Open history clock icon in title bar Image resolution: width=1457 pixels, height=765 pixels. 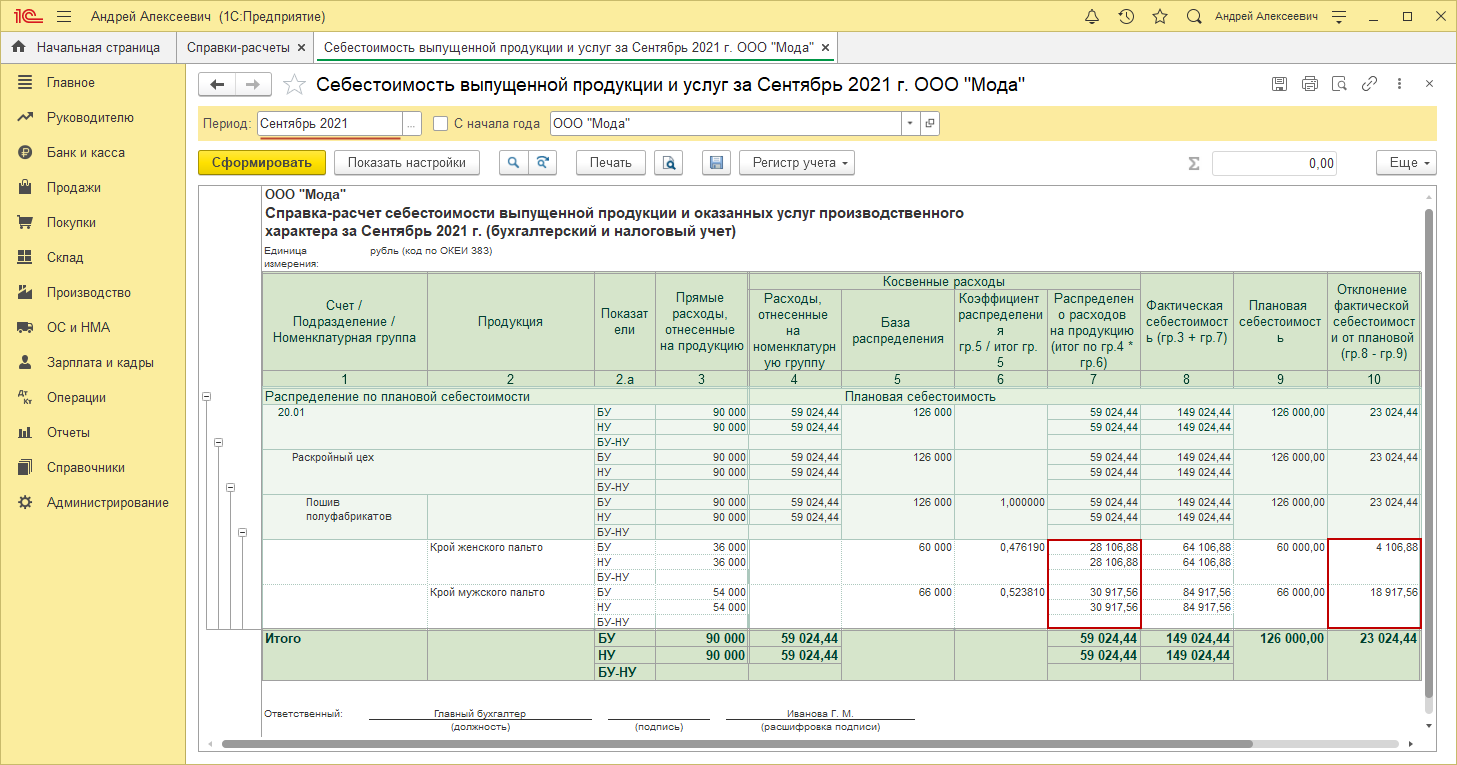(1126, 16)
